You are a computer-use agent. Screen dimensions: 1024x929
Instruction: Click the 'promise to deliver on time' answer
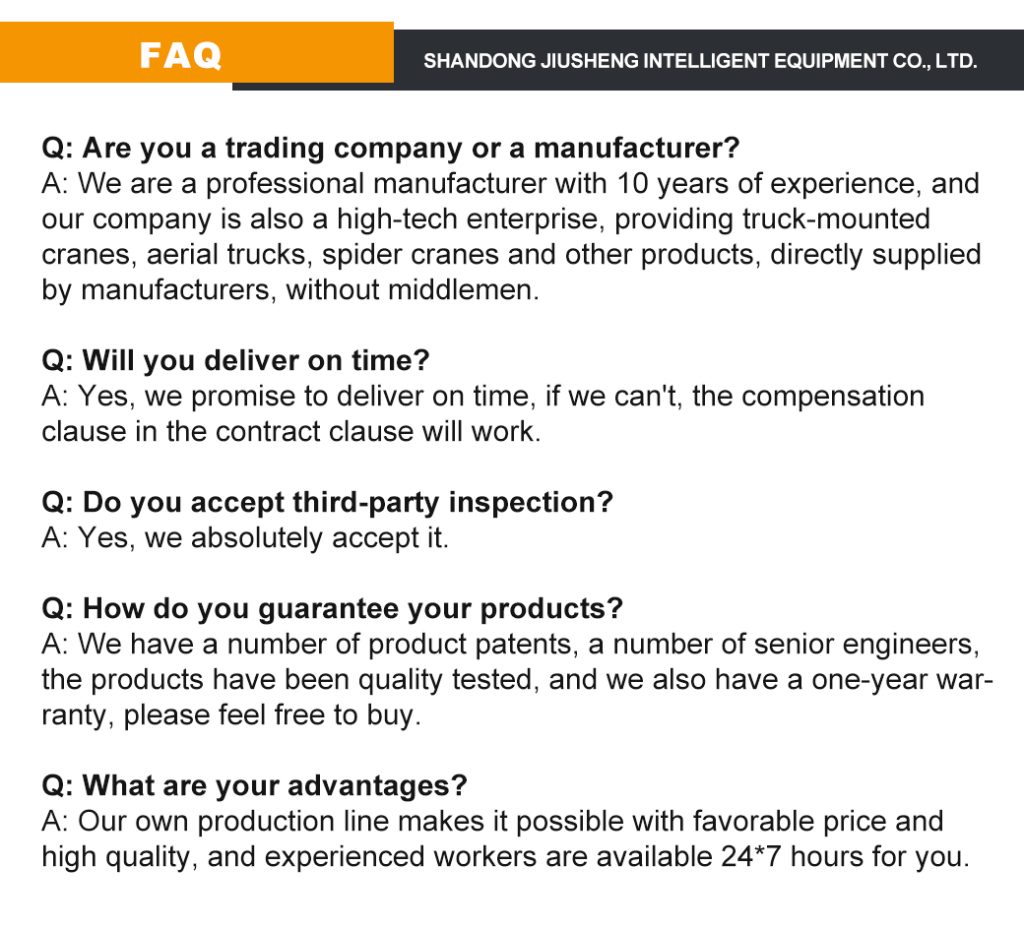click(x=482, y=414)
